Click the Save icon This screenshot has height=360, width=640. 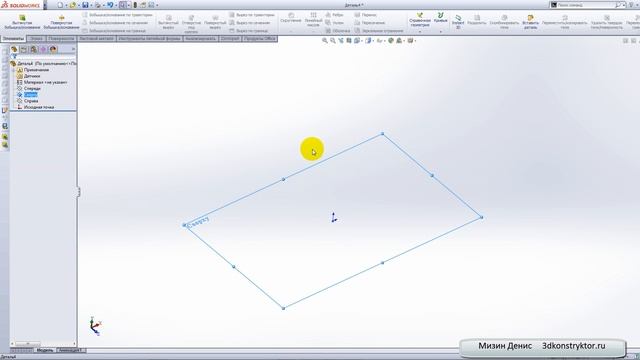(x=85, y=5)
